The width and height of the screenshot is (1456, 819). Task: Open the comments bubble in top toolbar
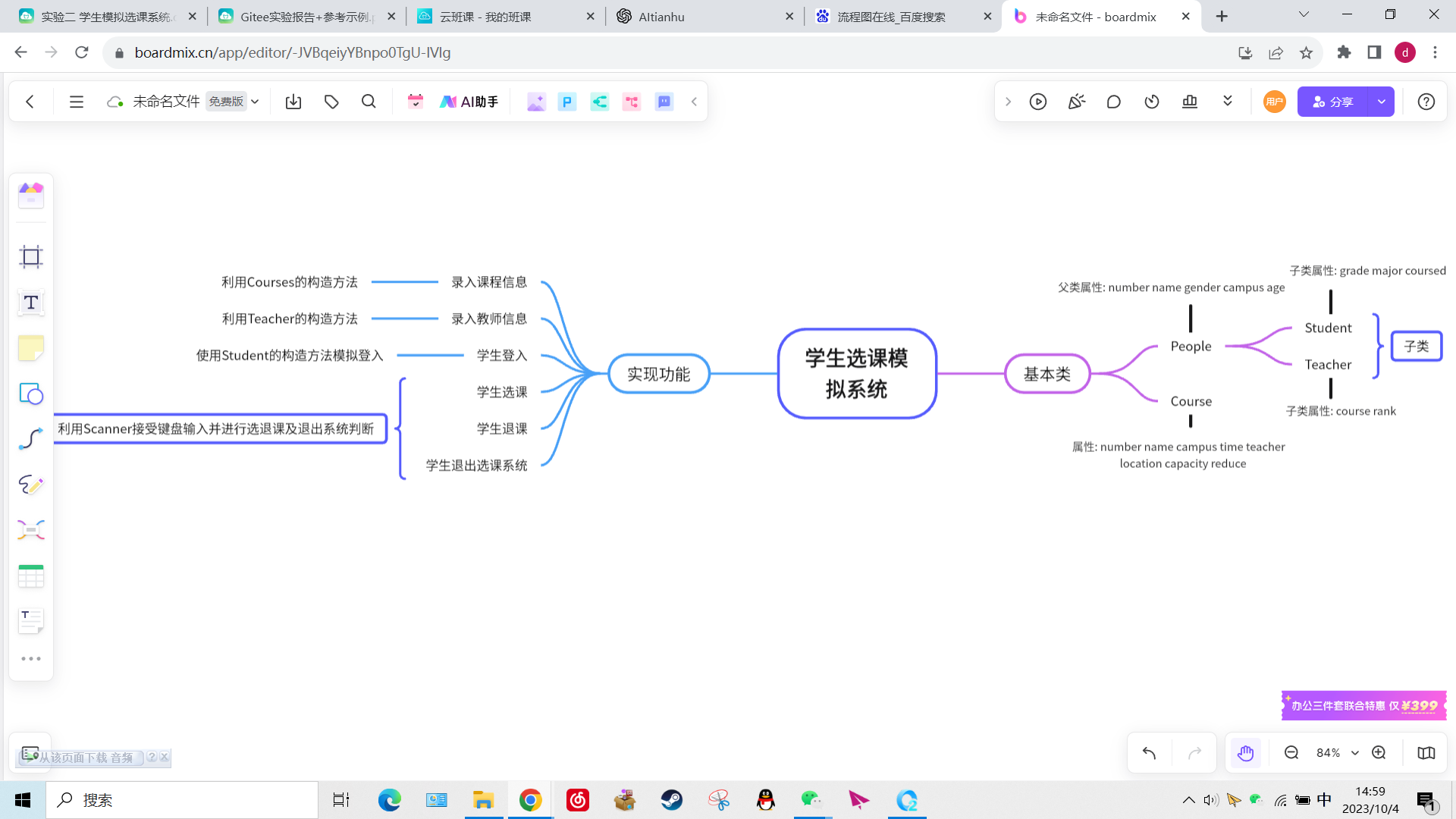(x=1113, y=101)
